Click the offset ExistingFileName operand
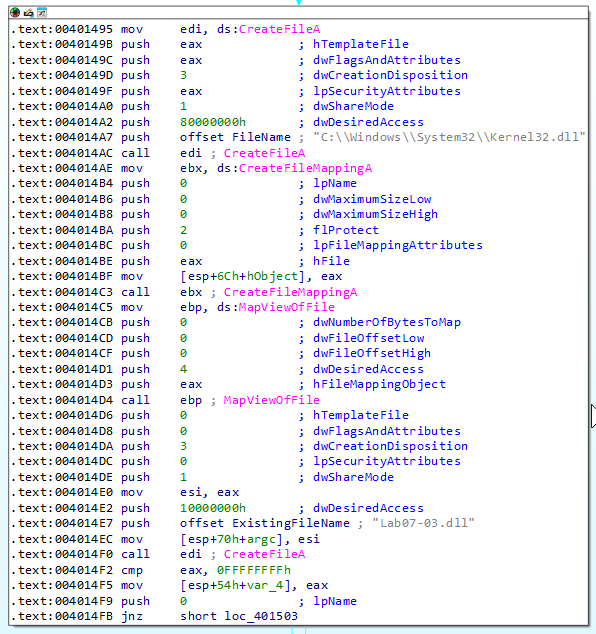Viewport: 596px width, 634px height. (x=265, y=523)
